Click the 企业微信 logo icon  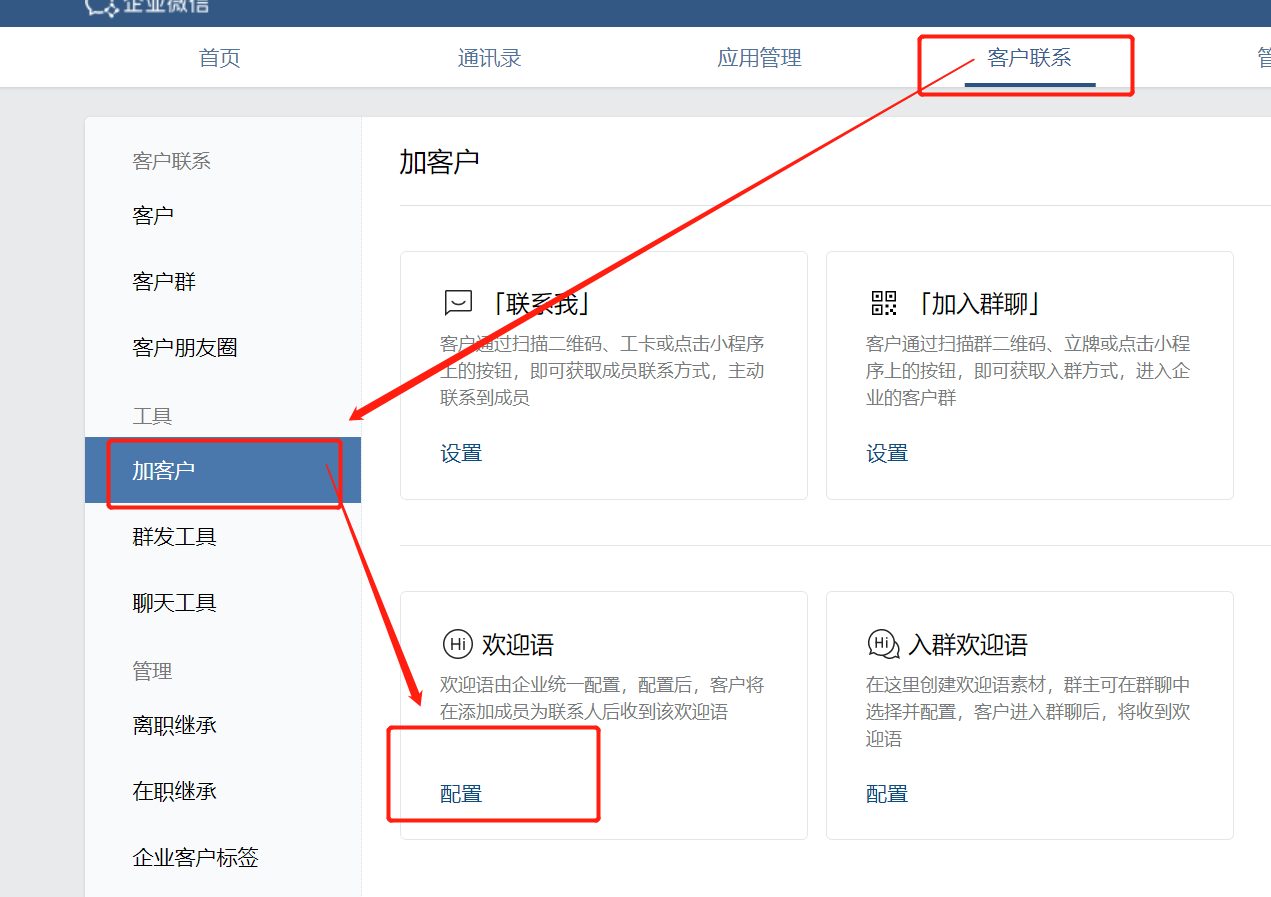tap(101, 7)
